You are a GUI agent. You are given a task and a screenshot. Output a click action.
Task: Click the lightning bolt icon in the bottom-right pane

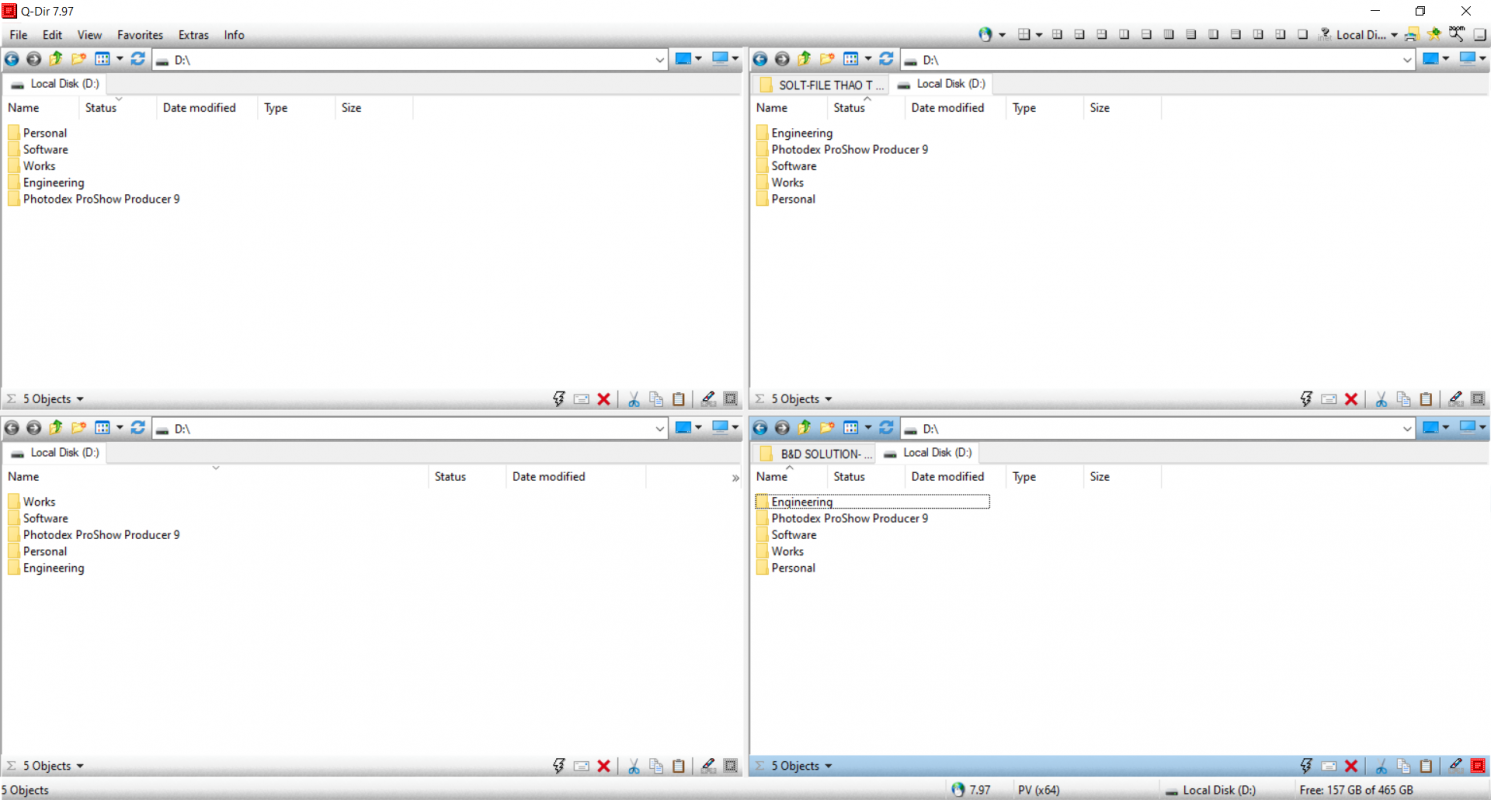1307,766
